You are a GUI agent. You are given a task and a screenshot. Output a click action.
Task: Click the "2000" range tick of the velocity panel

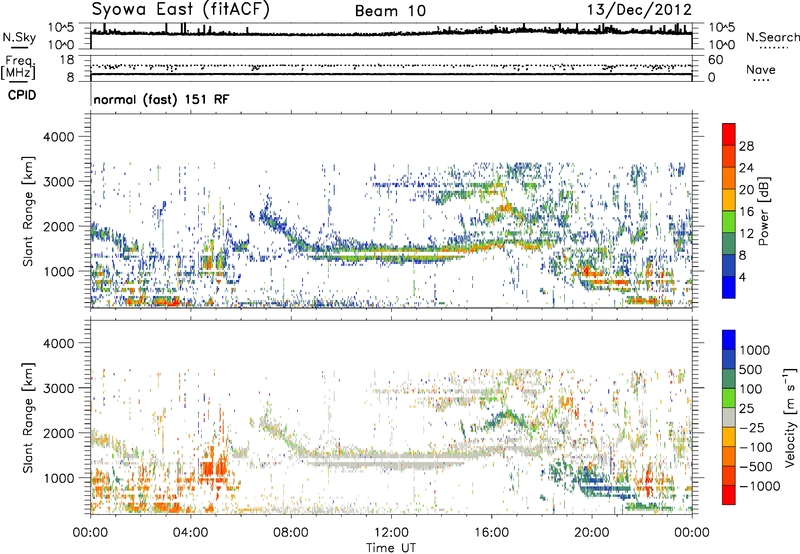coord(58,433)
